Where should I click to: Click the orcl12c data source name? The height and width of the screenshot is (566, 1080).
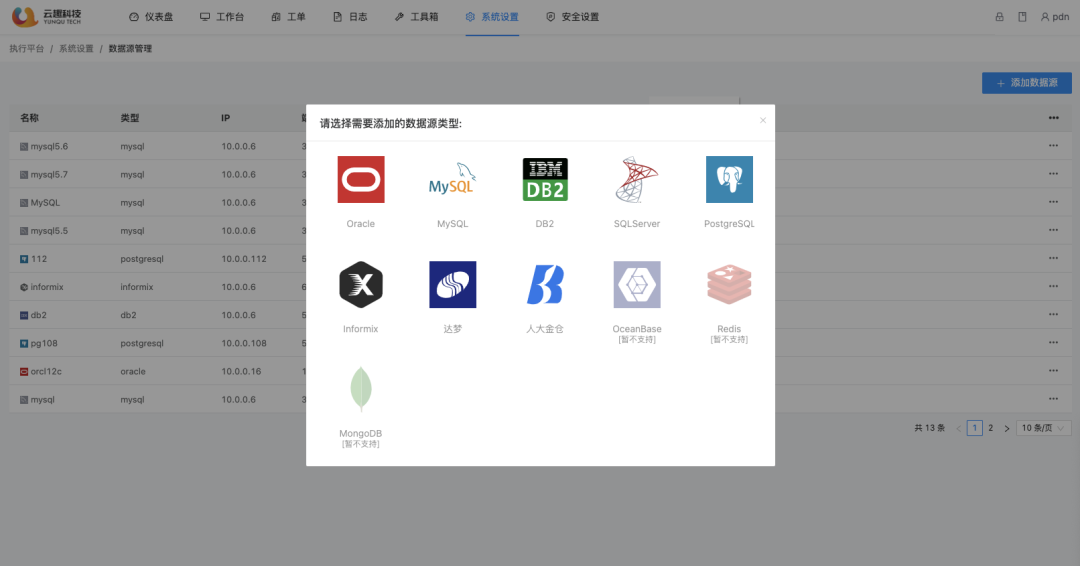(46, 372)
